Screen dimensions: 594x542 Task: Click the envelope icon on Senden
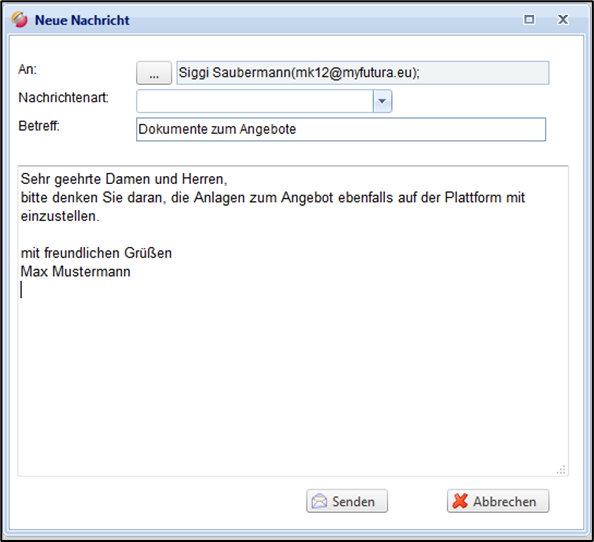pos(319,501)
